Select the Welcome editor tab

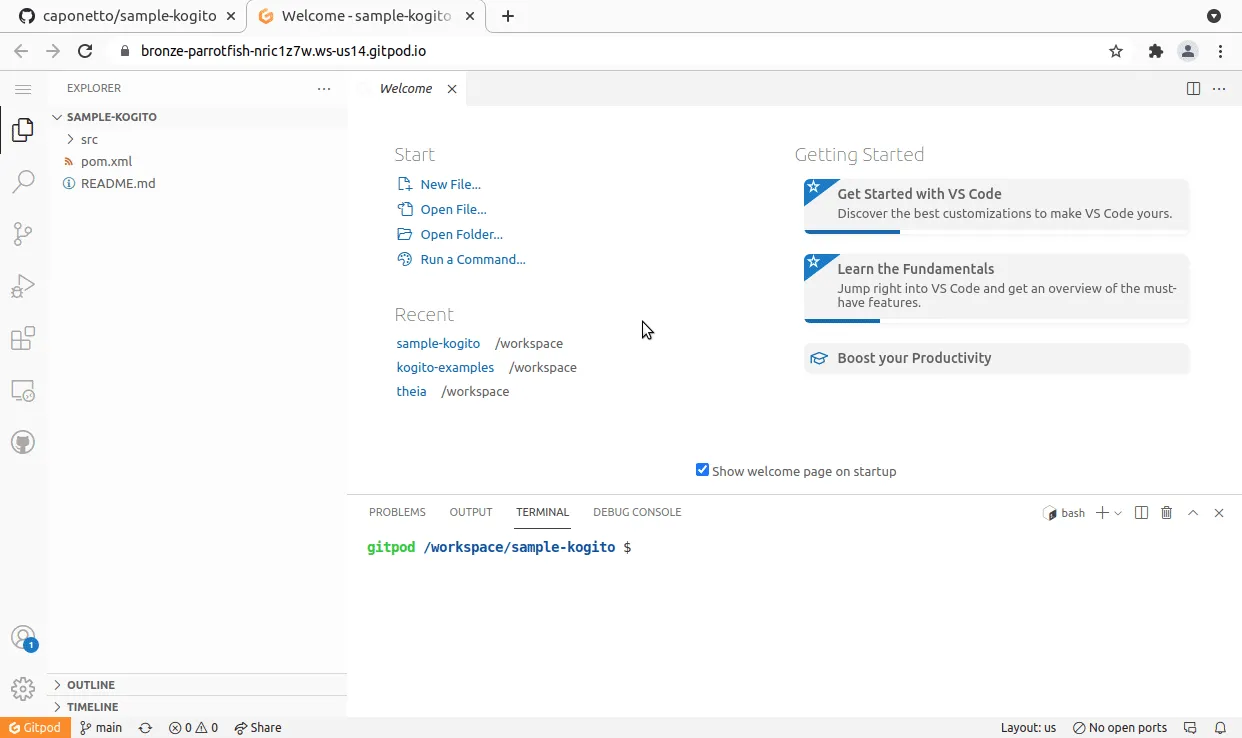coord(406,89)
